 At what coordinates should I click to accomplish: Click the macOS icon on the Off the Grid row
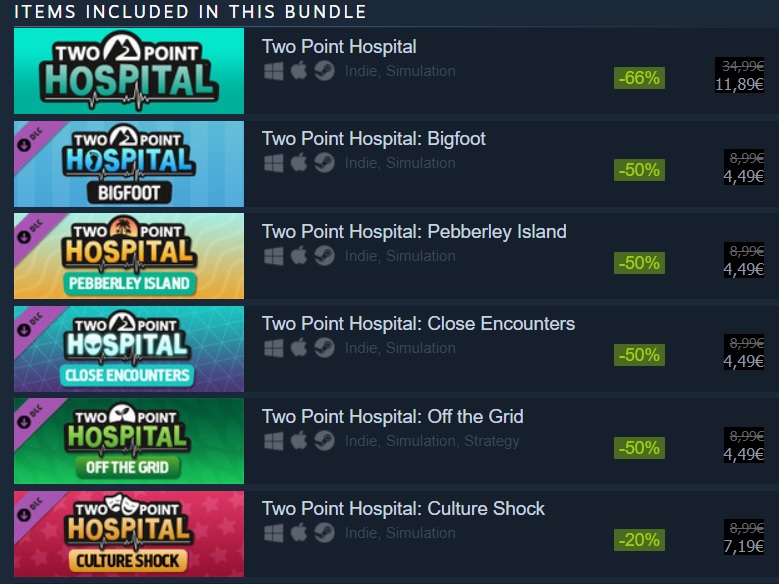pos(299,440)
